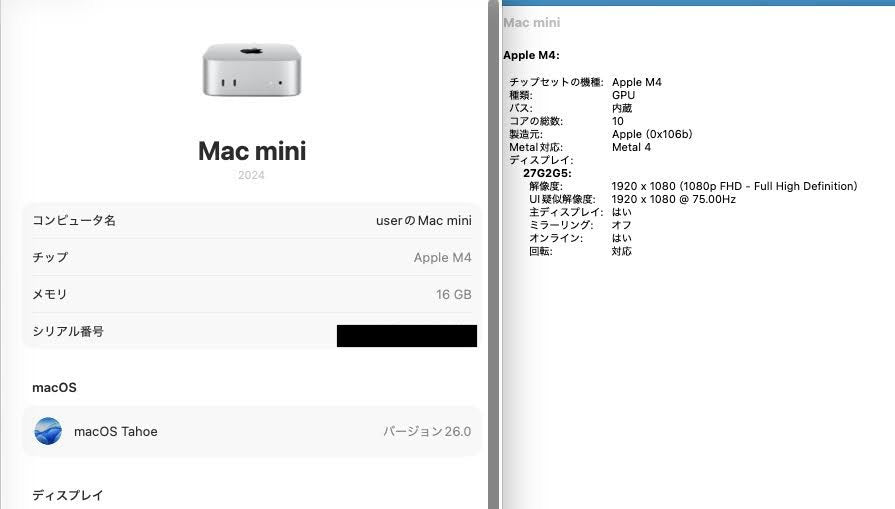Click the 'Mac mini' header in report pane

coord(531,22)
